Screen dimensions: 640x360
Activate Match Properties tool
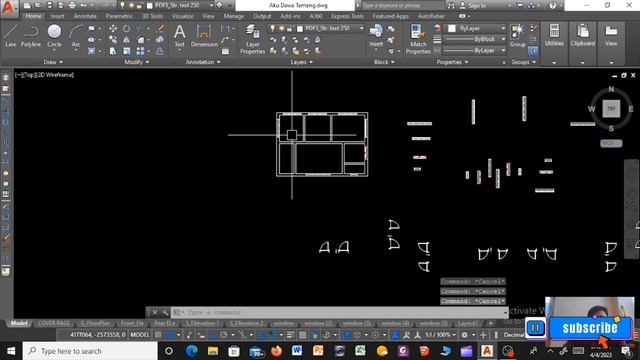point(418,39)
